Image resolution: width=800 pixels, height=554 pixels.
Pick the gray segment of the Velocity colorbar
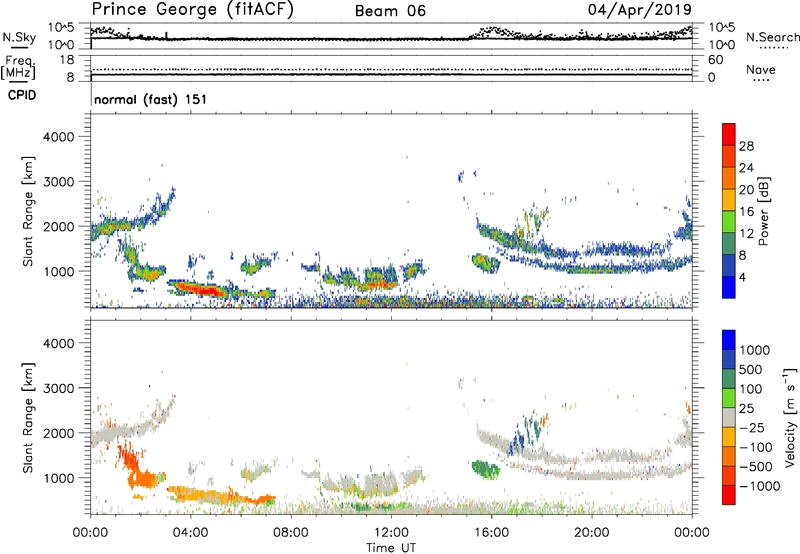click(x=729, y=417)
